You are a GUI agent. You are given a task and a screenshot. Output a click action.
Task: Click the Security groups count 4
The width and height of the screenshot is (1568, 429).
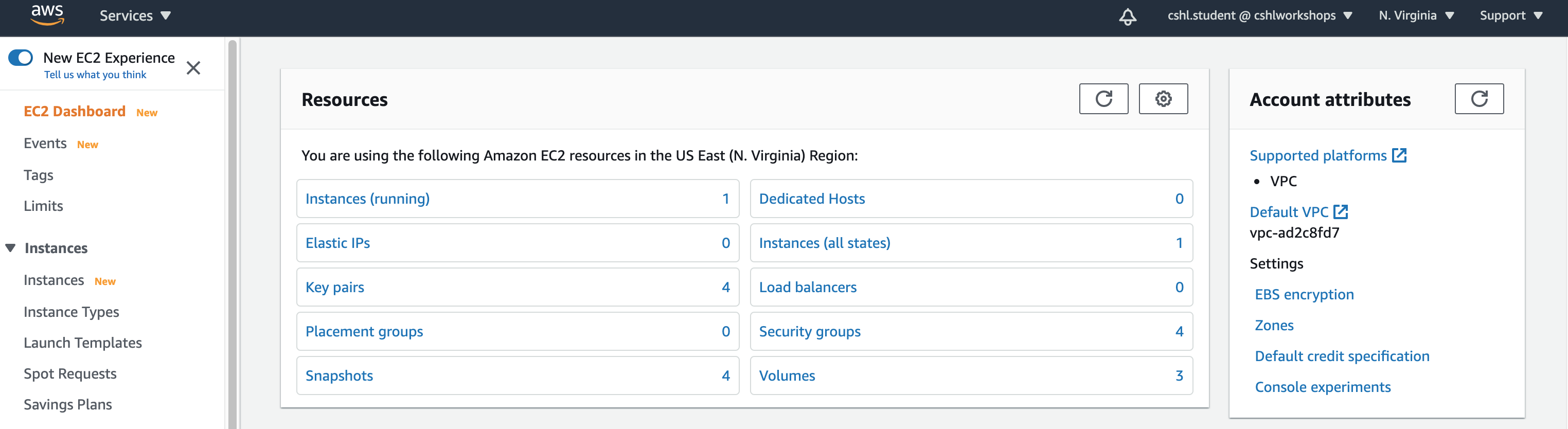(x=1179, y=332)
